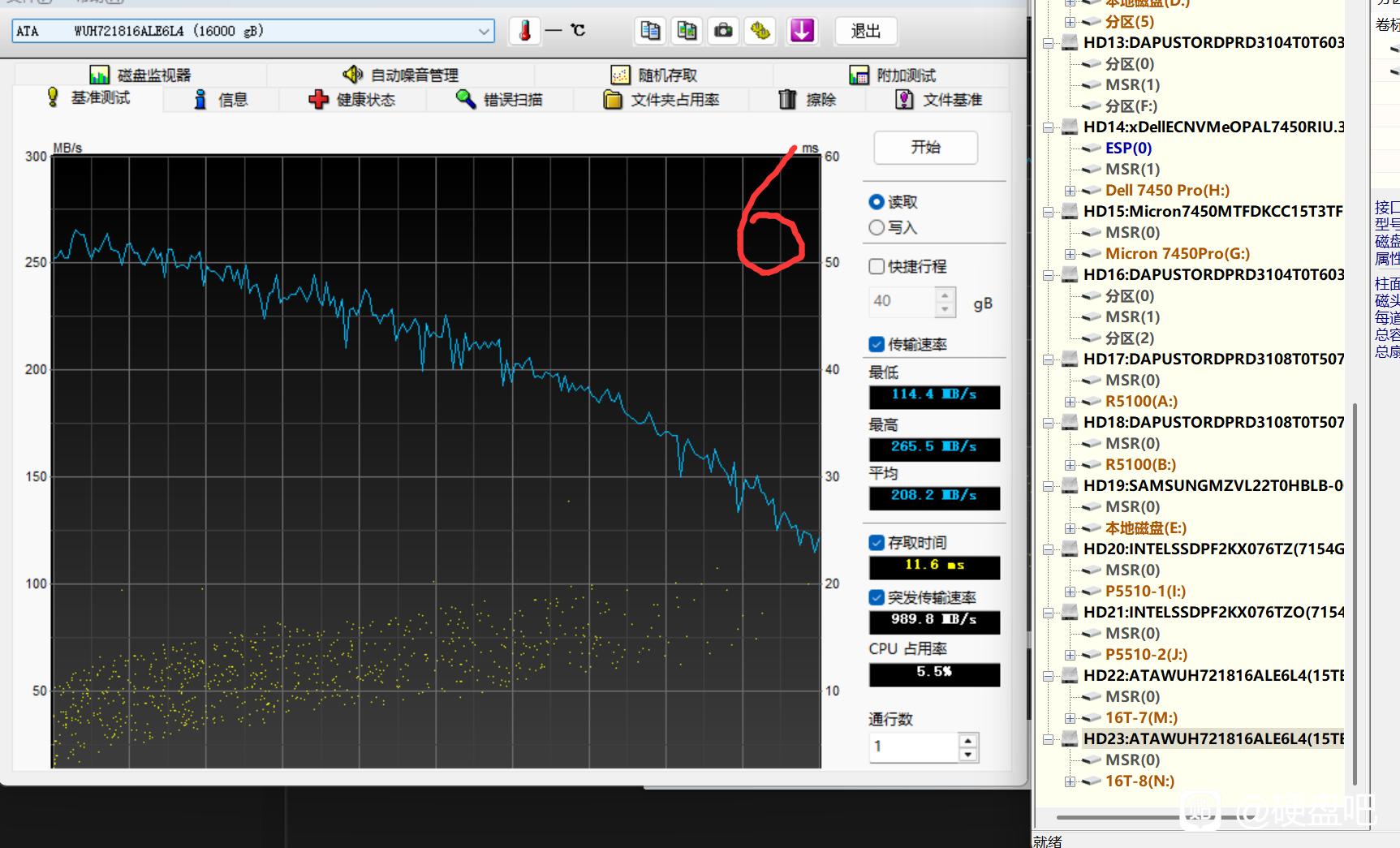Expand the 16T-7(M:) partition node
The image size is (1400, 848).
point(1070,718)
